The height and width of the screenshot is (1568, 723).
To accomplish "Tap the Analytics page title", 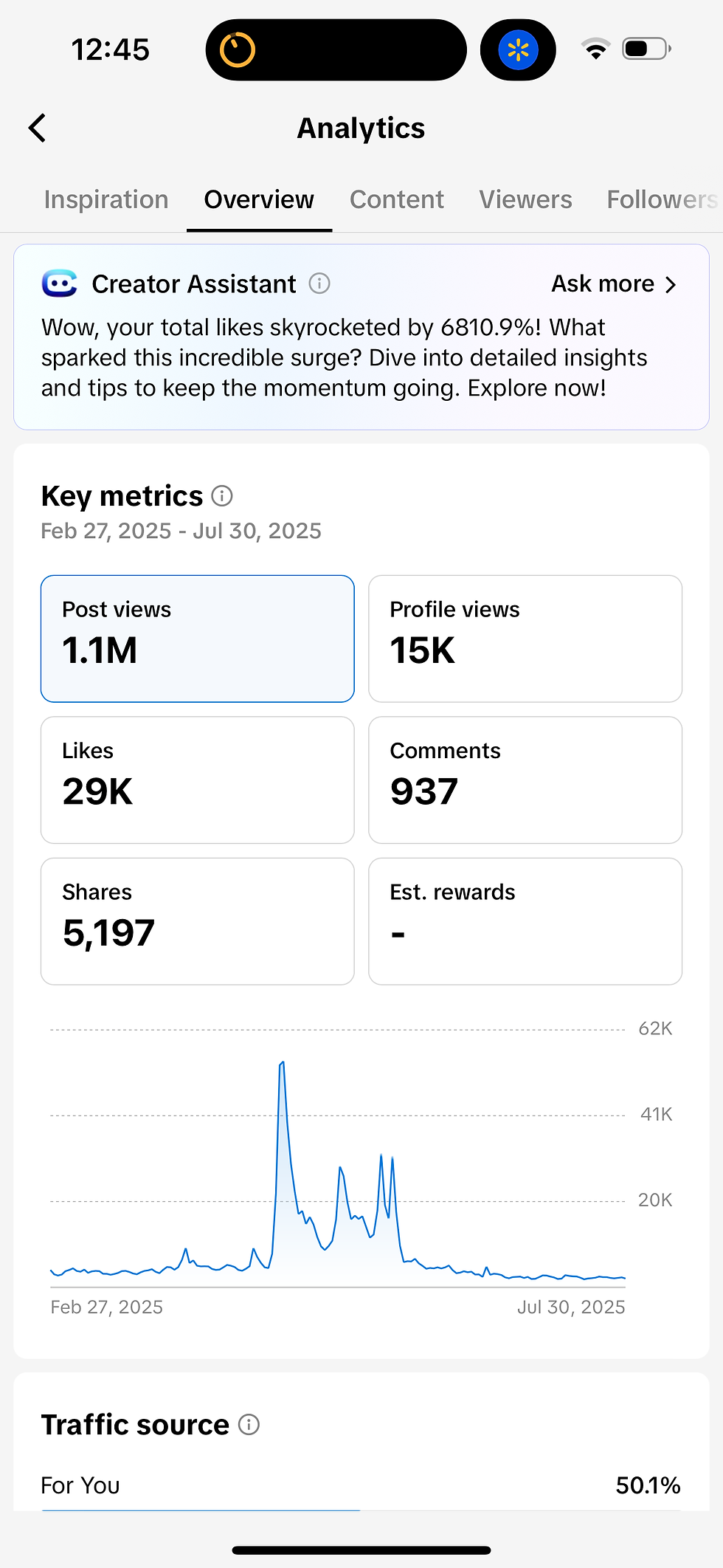I will tap(361, 128).
